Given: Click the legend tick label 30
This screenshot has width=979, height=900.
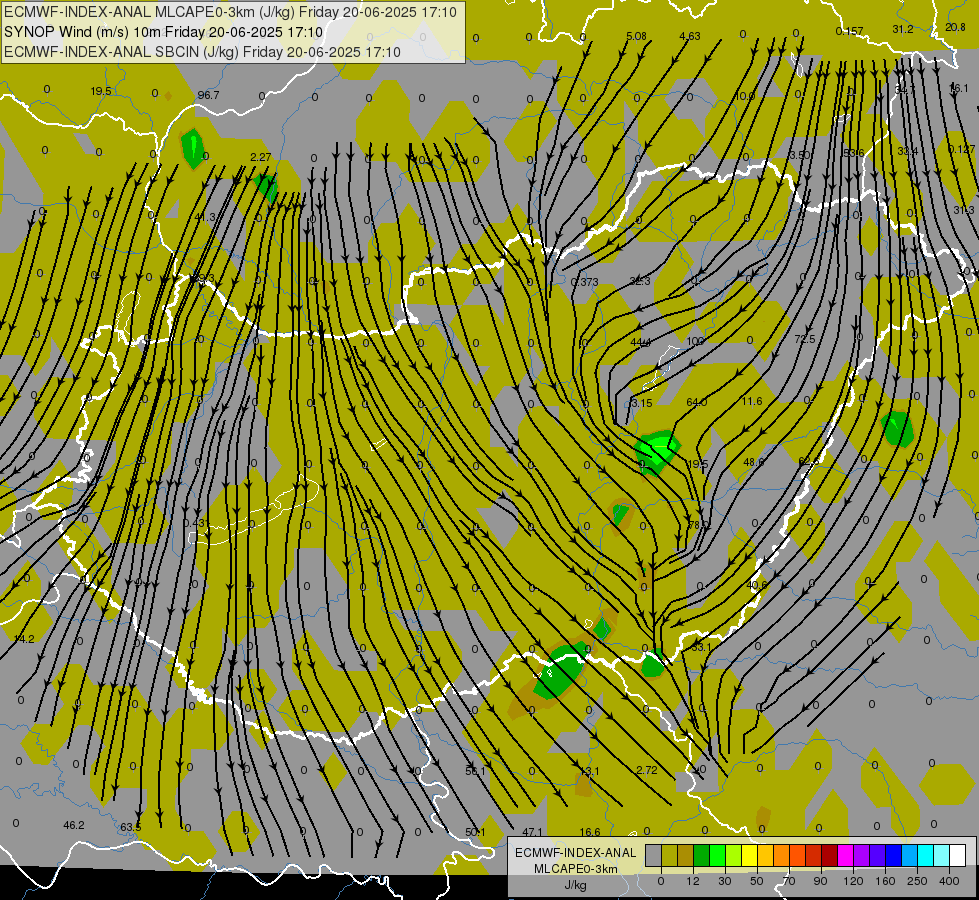Looking at the screenshot, I should pos(724,881).
